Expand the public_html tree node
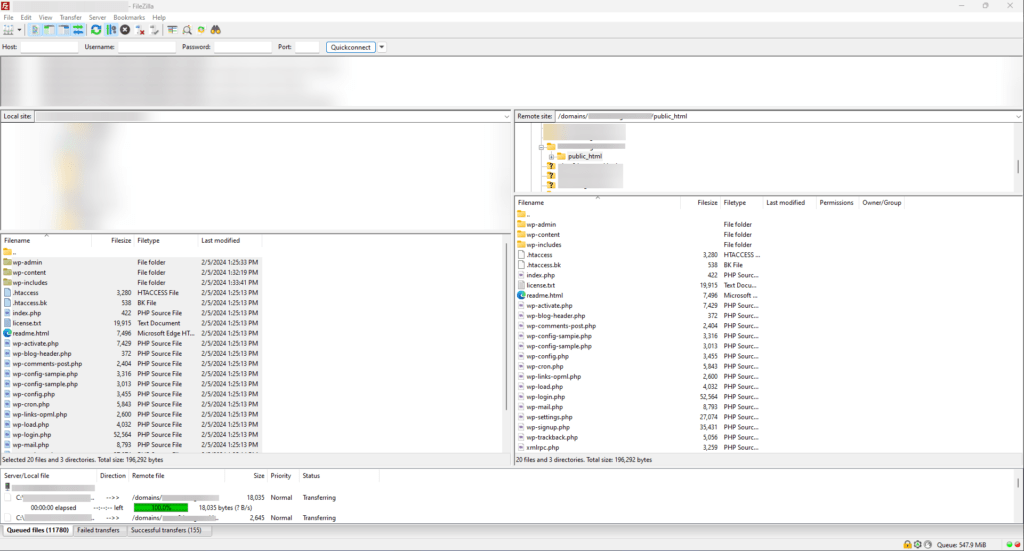This screenshot has width=1024, height=551. pos(551,156)
